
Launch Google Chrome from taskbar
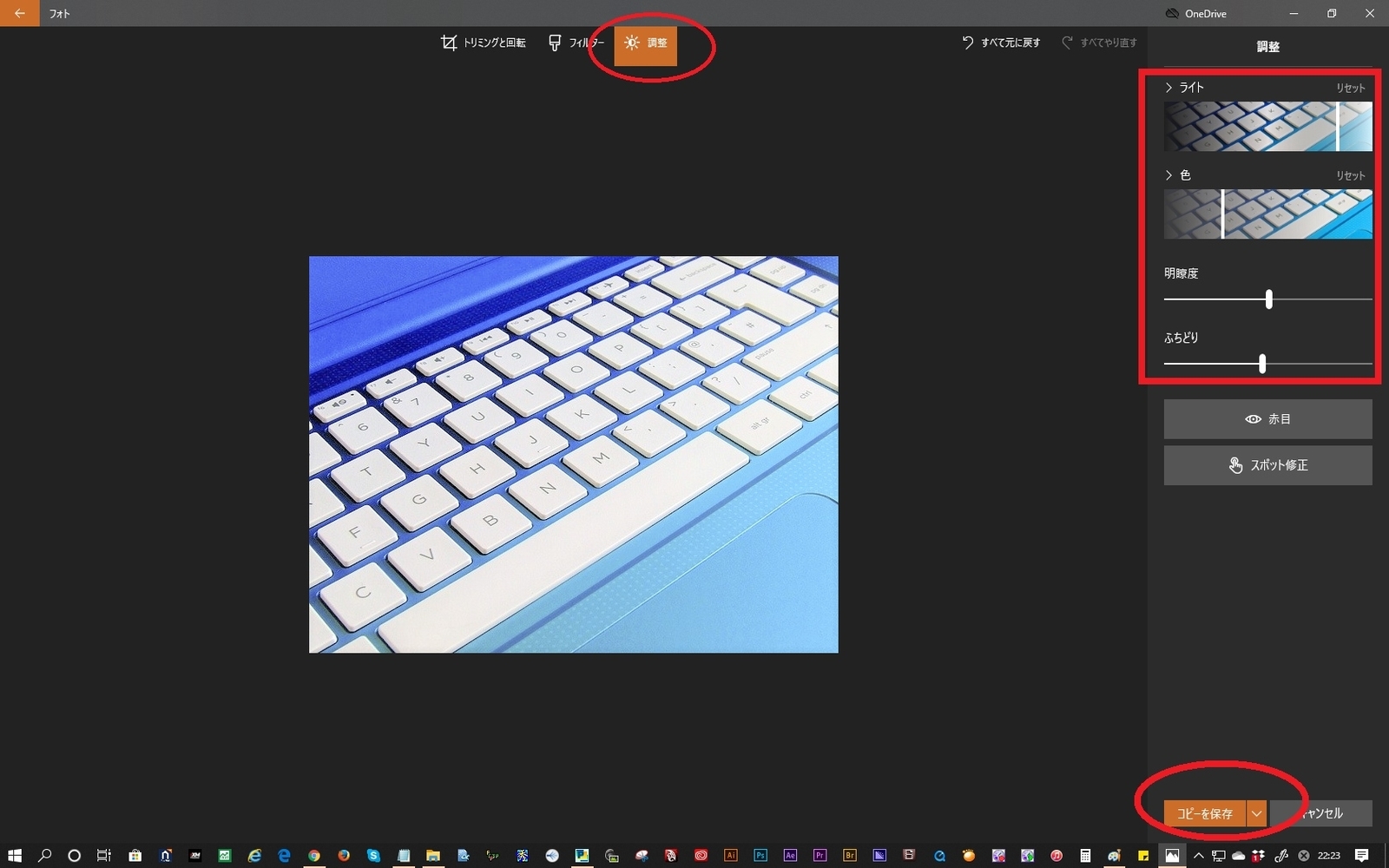click(x=313, y=856)
